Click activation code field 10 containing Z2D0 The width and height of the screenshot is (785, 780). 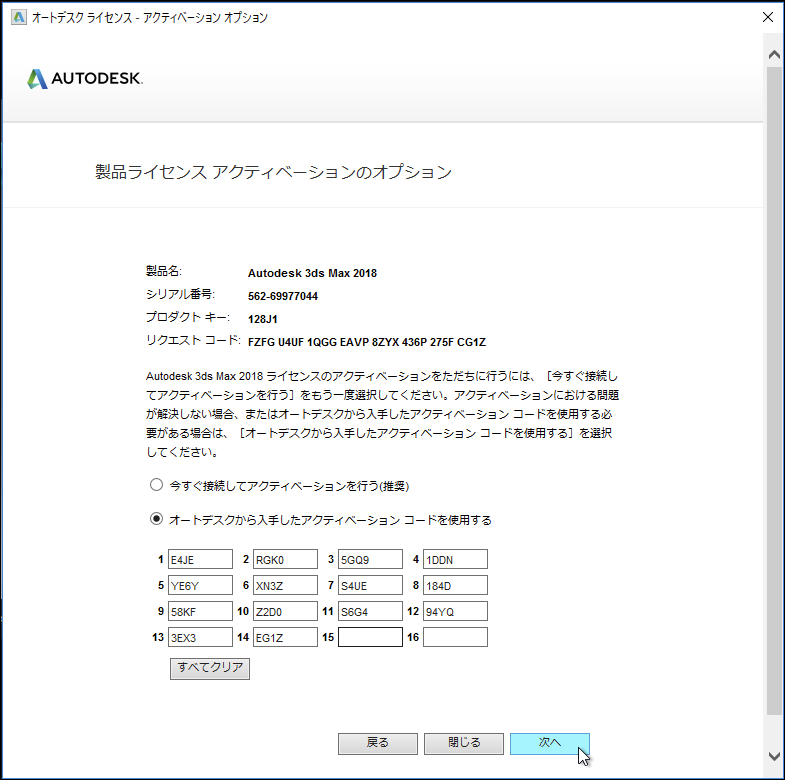[285, 611]
